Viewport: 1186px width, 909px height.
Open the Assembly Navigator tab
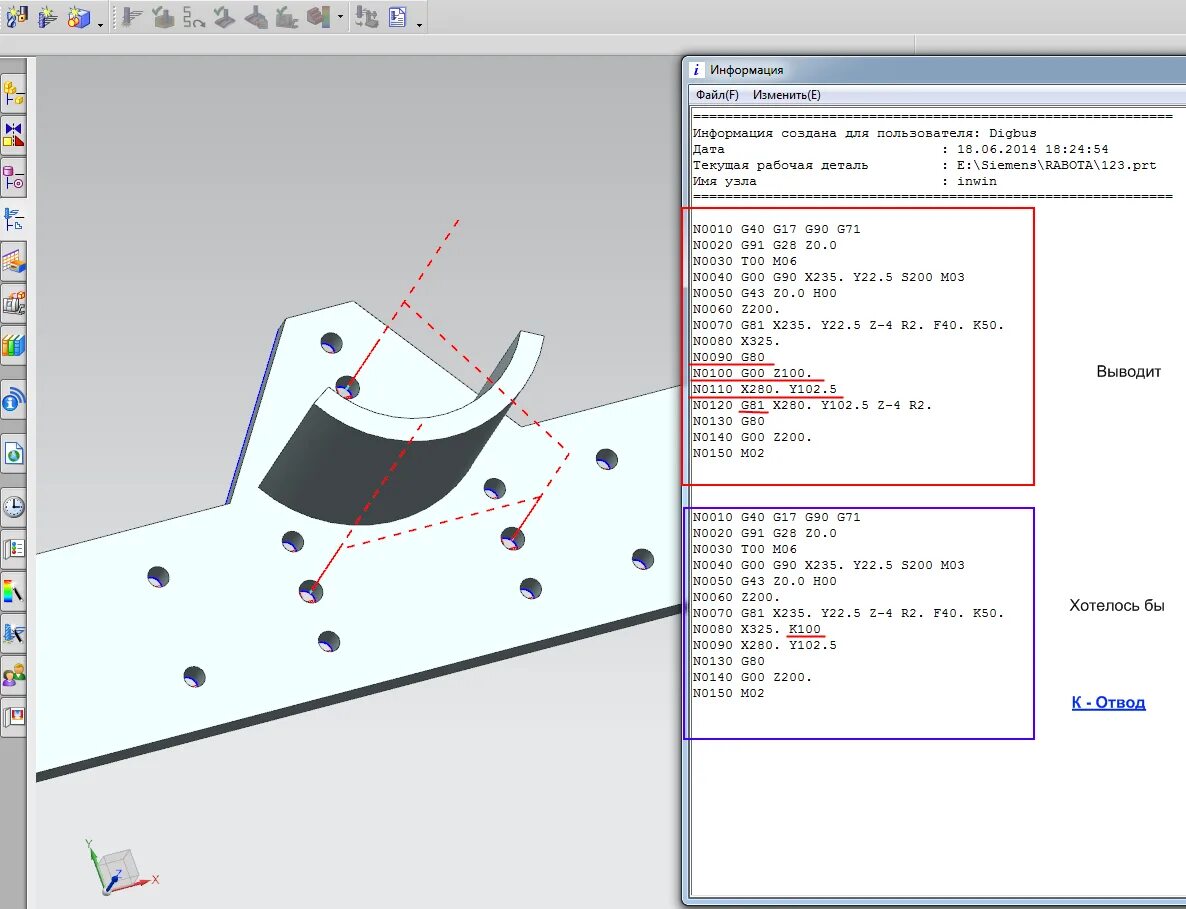14,93
